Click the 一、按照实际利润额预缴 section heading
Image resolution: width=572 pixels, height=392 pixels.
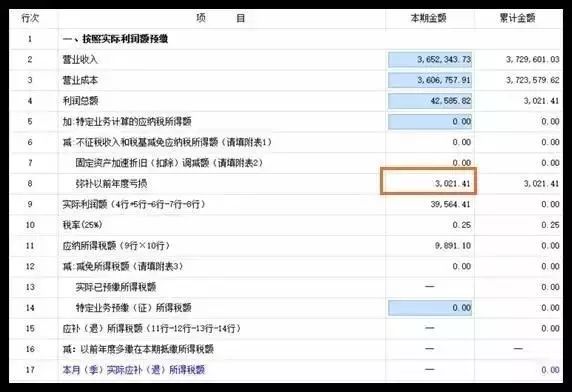click(115, 39)
